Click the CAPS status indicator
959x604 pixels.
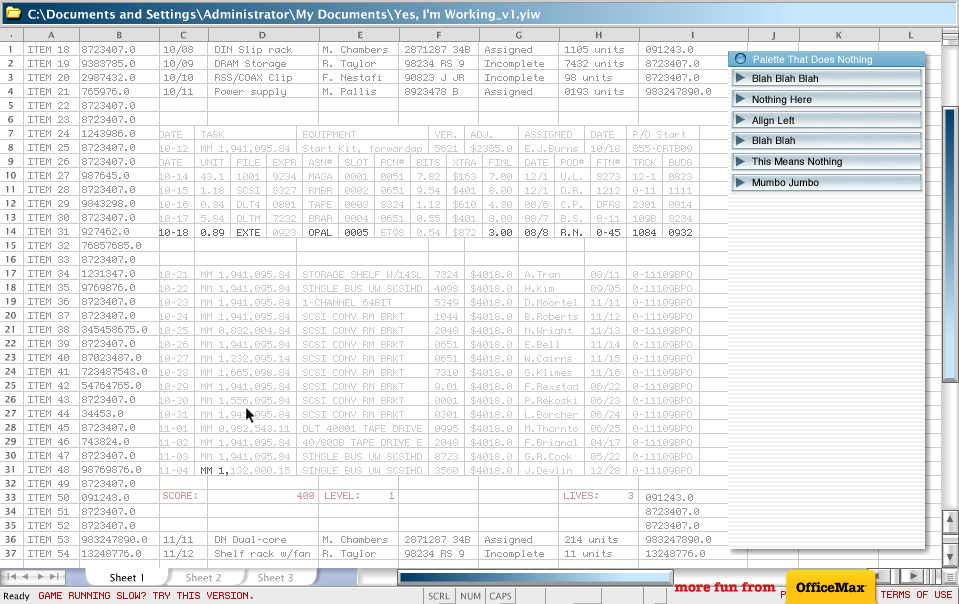500,595
